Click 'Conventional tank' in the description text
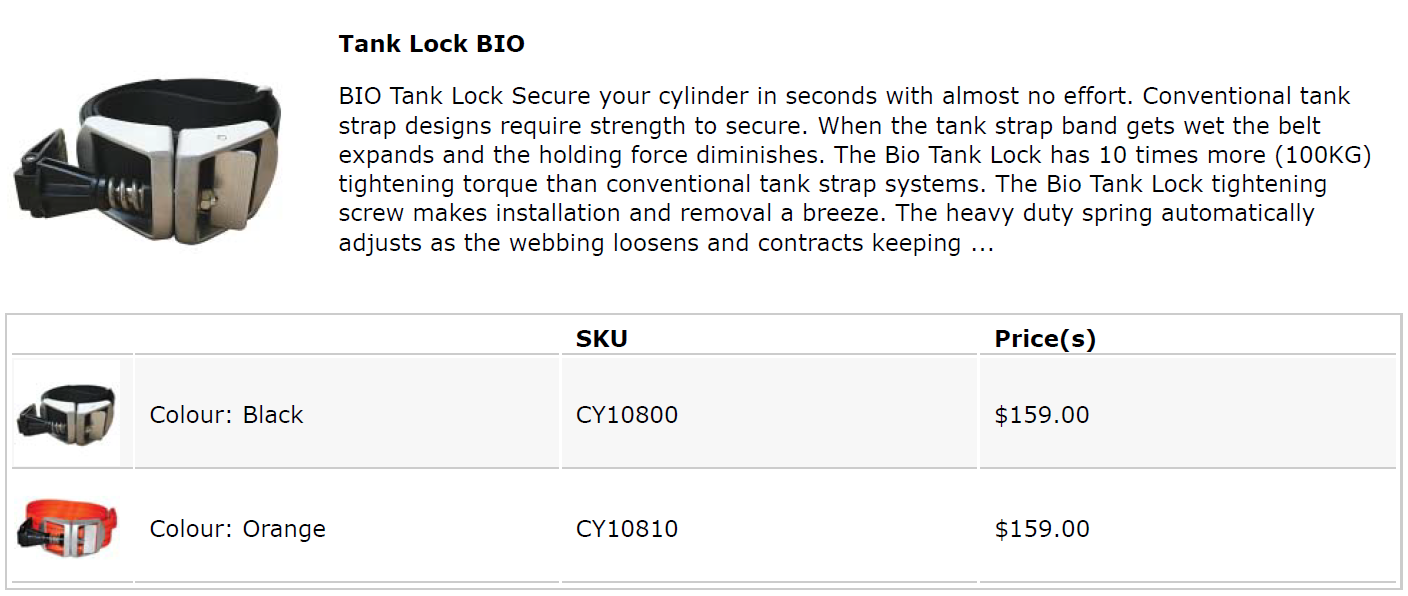Screen dimensions: 1408x596 1246,97
